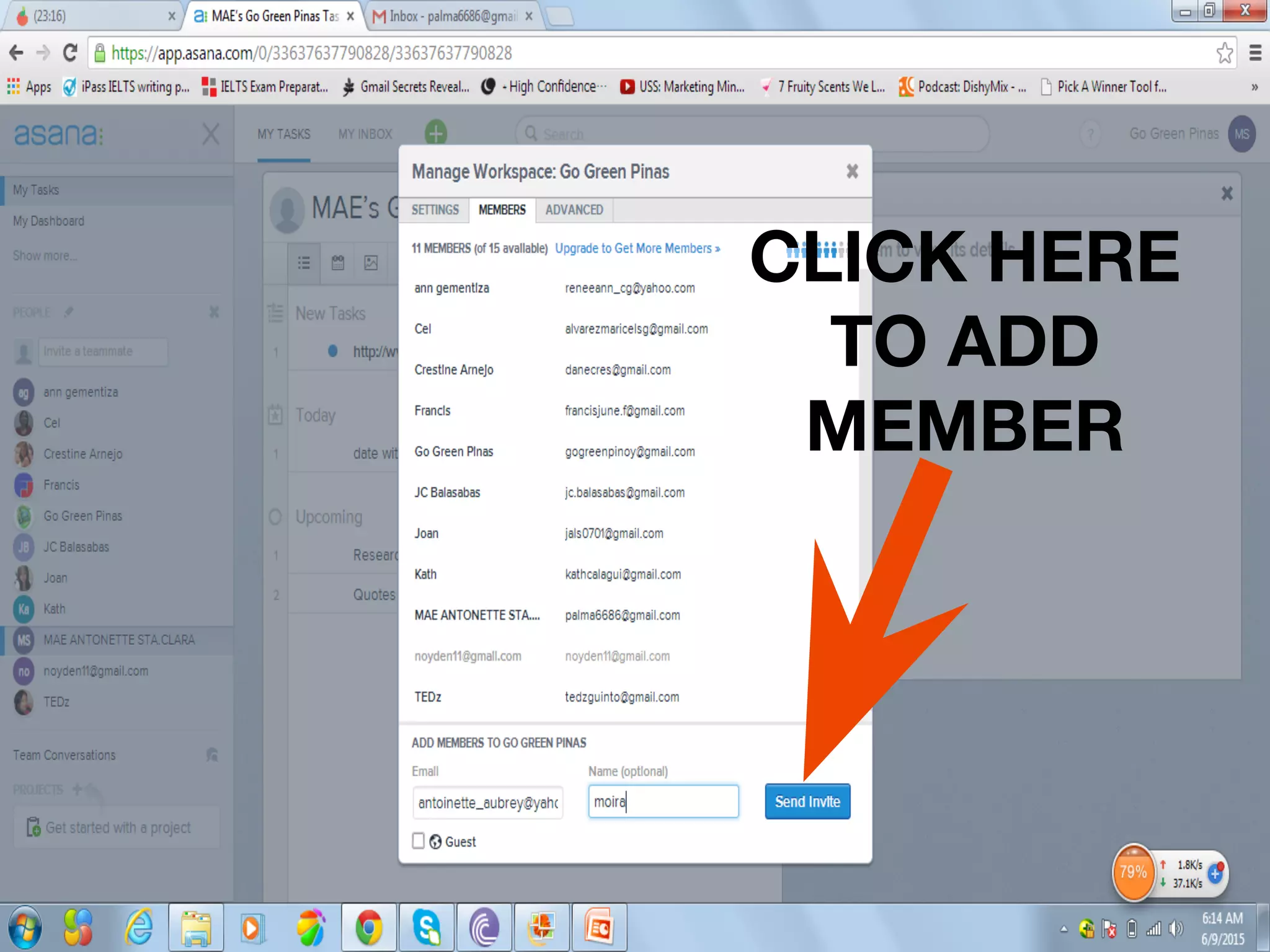Open a new browser tab
Screen dimensions: 1270x952
[x=561, y=17]
